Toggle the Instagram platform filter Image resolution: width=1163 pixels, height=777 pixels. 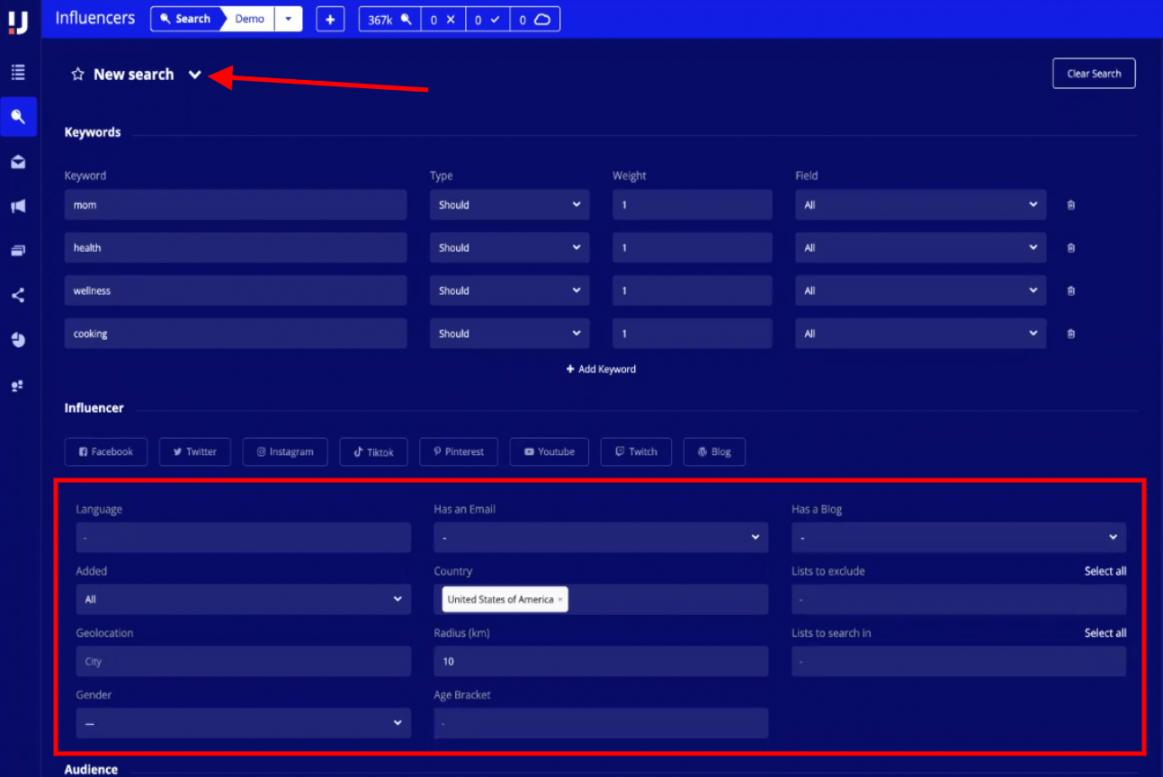(x=284, y=452)
